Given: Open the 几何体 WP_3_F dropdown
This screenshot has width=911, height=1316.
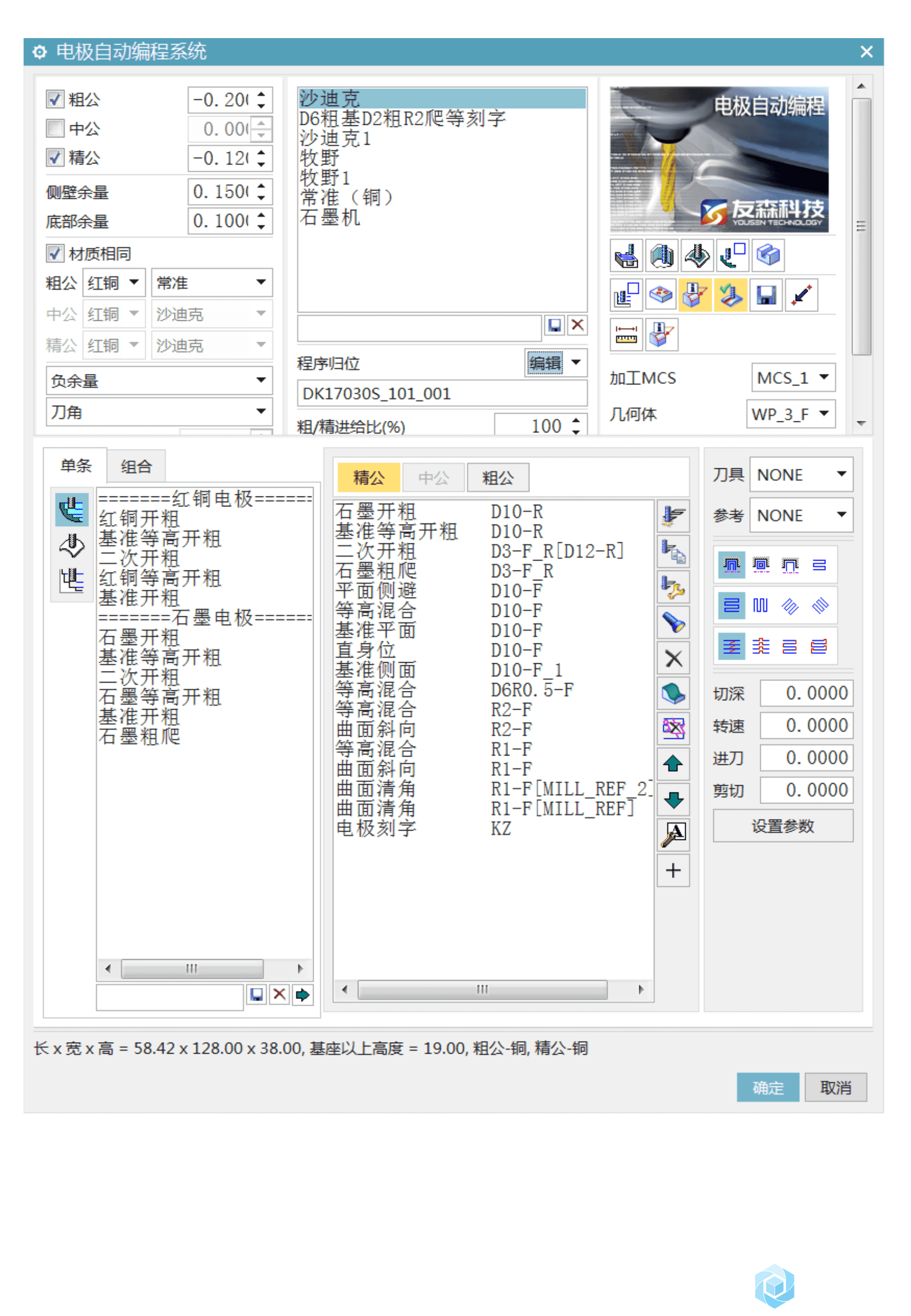Looking at the screenshot, I should [791, 414].
